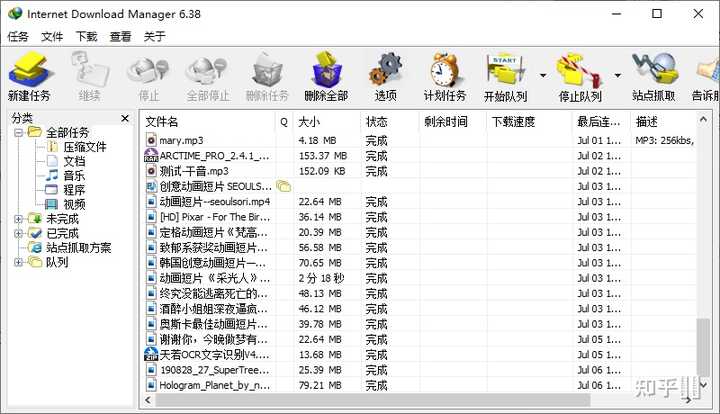This screenshot has width=720, height=414.
Task: Select the Hologram_Planet_by_n file row
Action: tap(420, 385)
